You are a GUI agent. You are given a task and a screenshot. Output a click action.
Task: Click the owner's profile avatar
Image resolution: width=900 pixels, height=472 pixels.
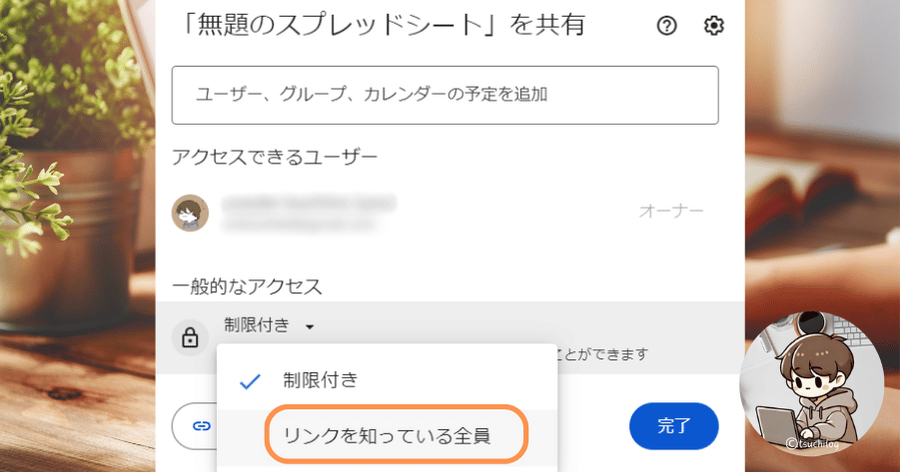(x=190, y=213)
